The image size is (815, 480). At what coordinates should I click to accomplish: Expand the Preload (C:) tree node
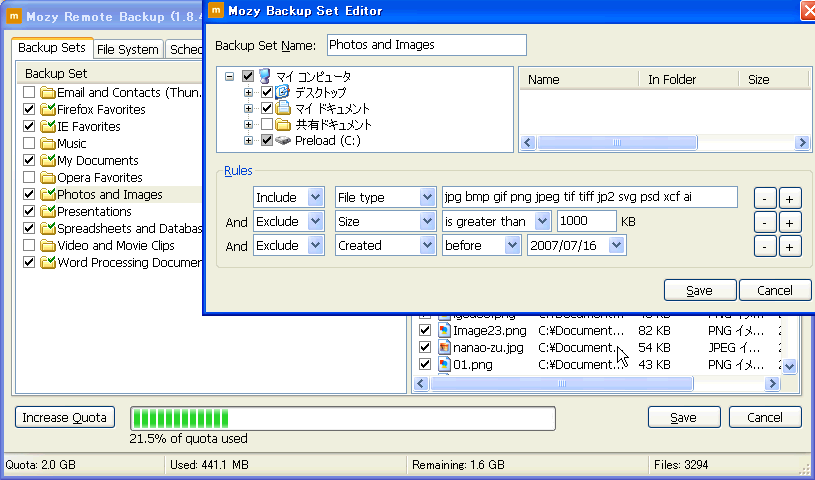248,140
